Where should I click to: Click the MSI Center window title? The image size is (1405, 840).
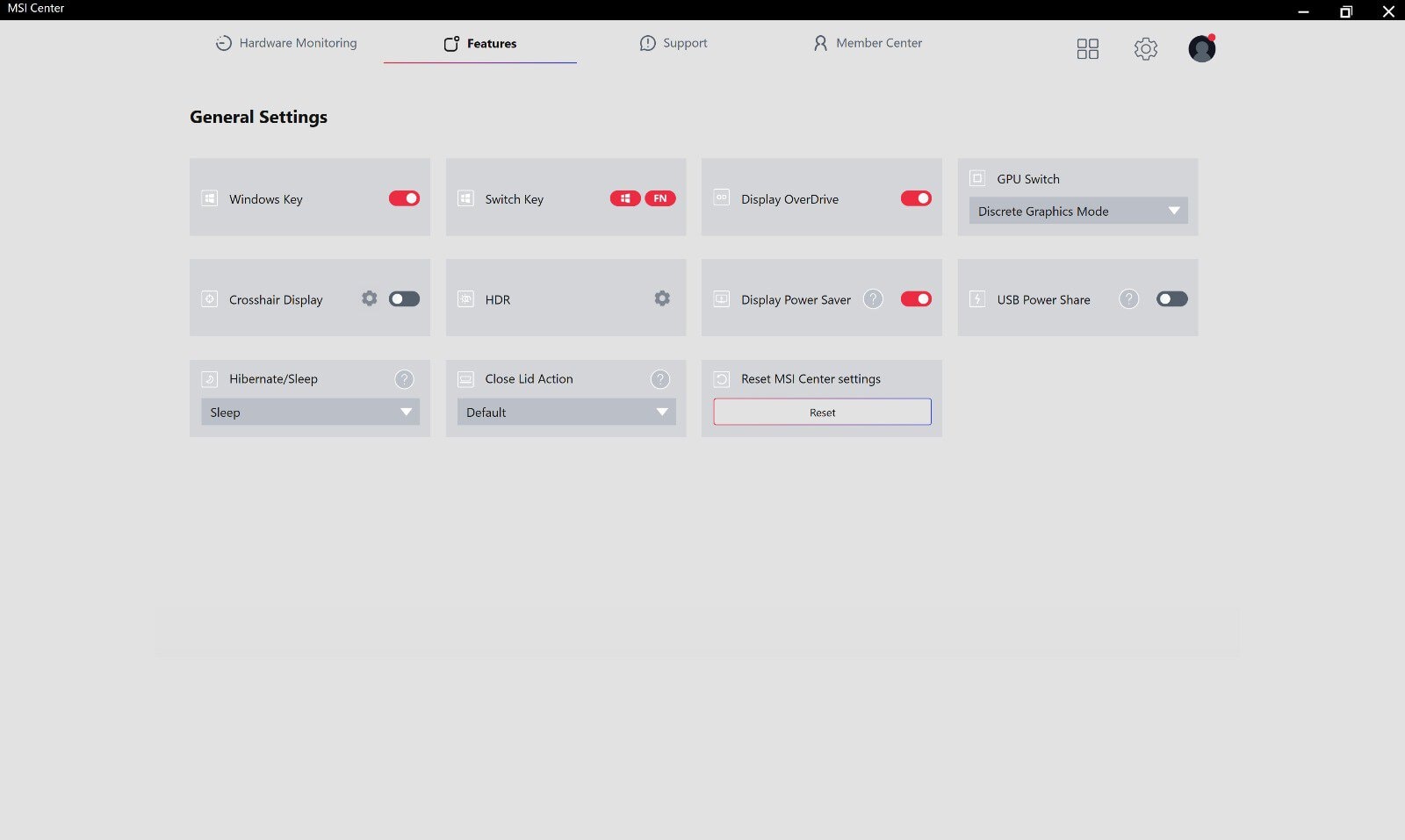pos(36,8)
